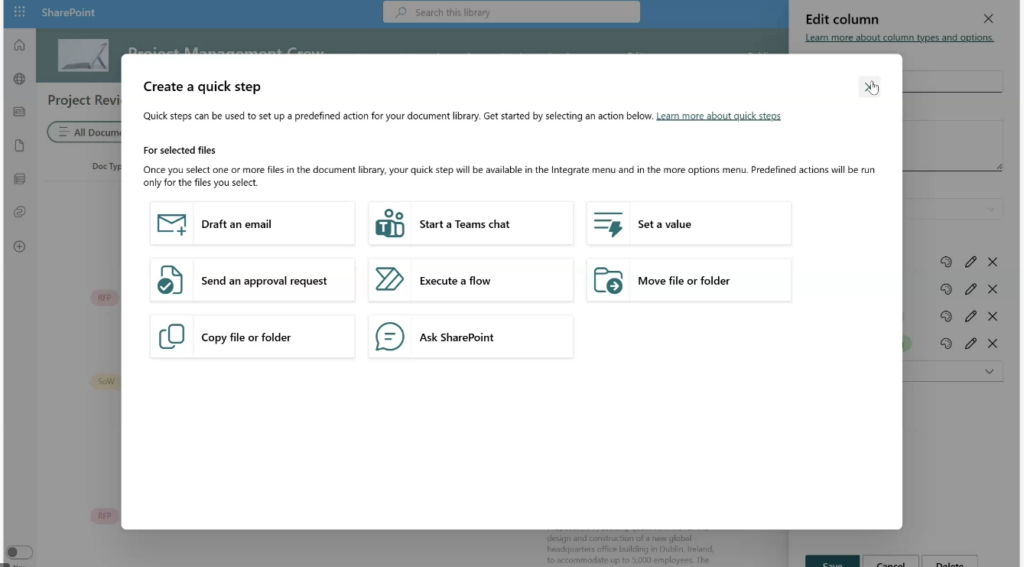The width and height of the screenshot is (1024, 567).
Task: Click the Draft an email envelope icon
Action: (172, 224)
